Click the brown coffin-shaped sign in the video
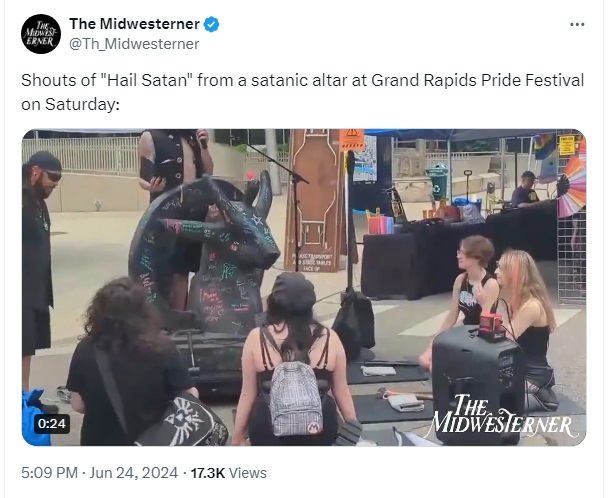The width and height of the screenshot is (610, 498). click(x=315, y=200)
